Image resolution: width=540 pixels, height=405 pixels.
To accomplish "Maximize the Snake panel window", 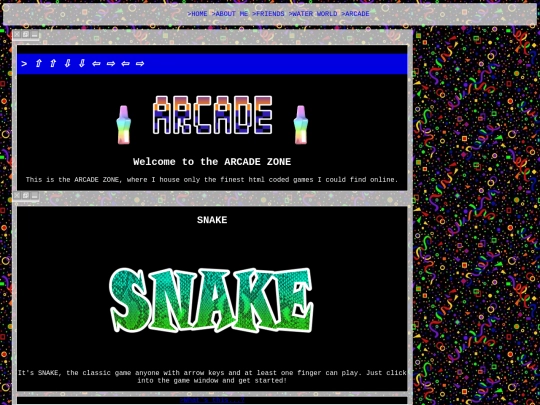I will click(x=26, y=196).
